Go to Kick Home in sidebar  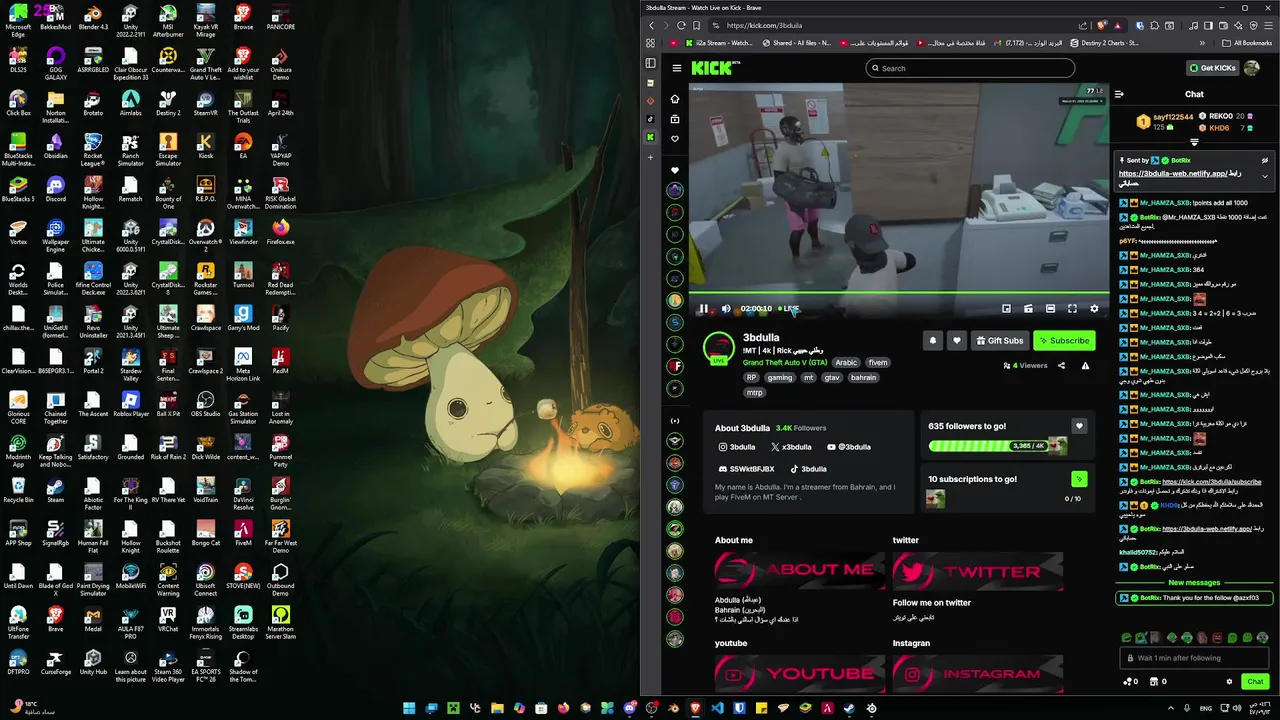click(x=675, y=99)
